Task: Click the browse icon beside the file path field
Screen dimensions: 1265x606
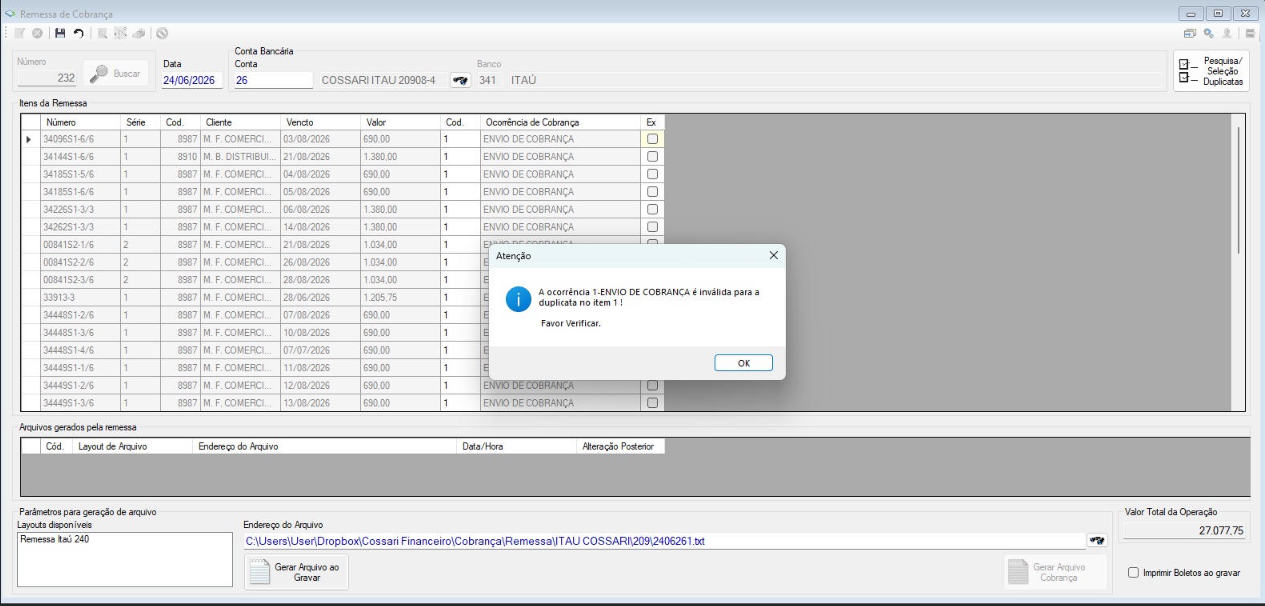Action: (x=1097, y=541)
